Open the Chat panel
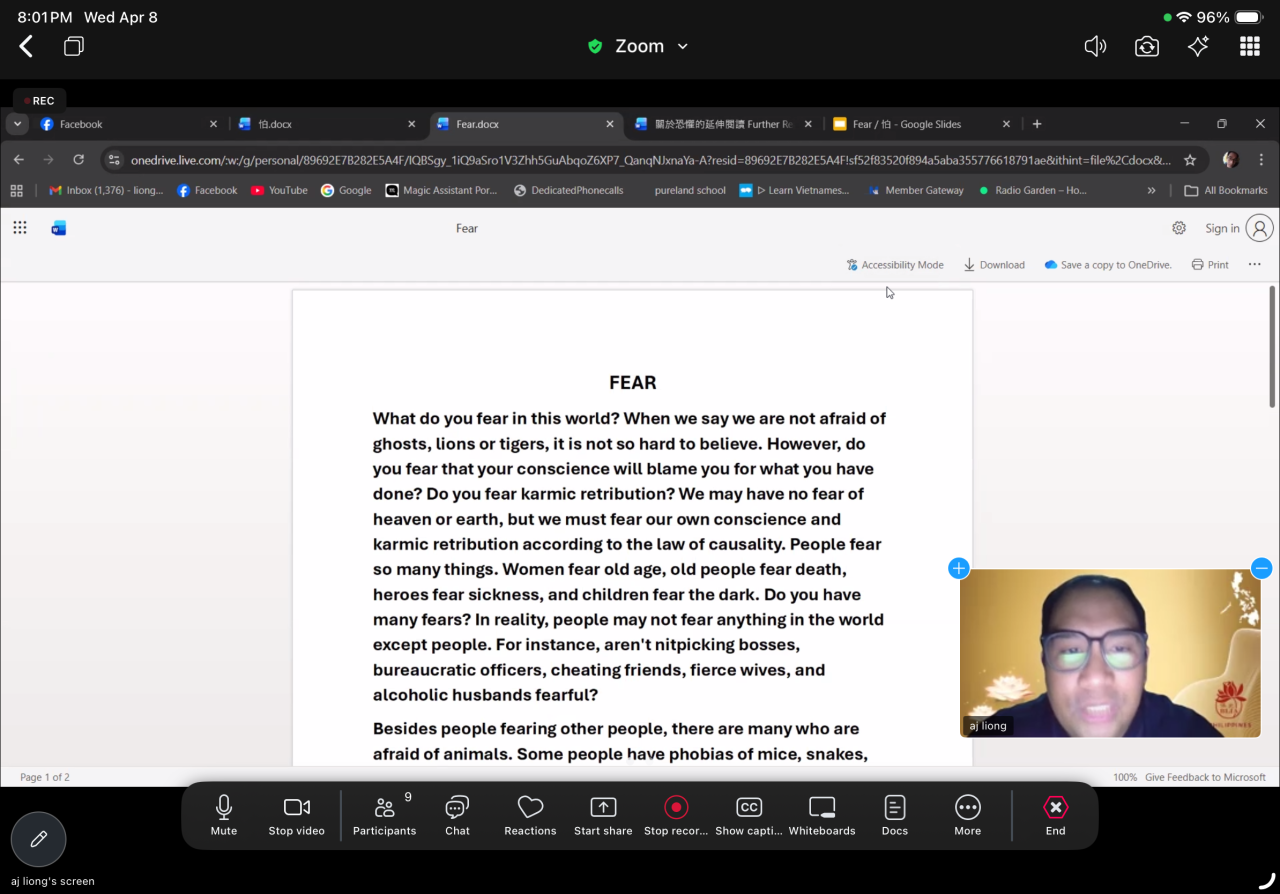 point(457,815)
